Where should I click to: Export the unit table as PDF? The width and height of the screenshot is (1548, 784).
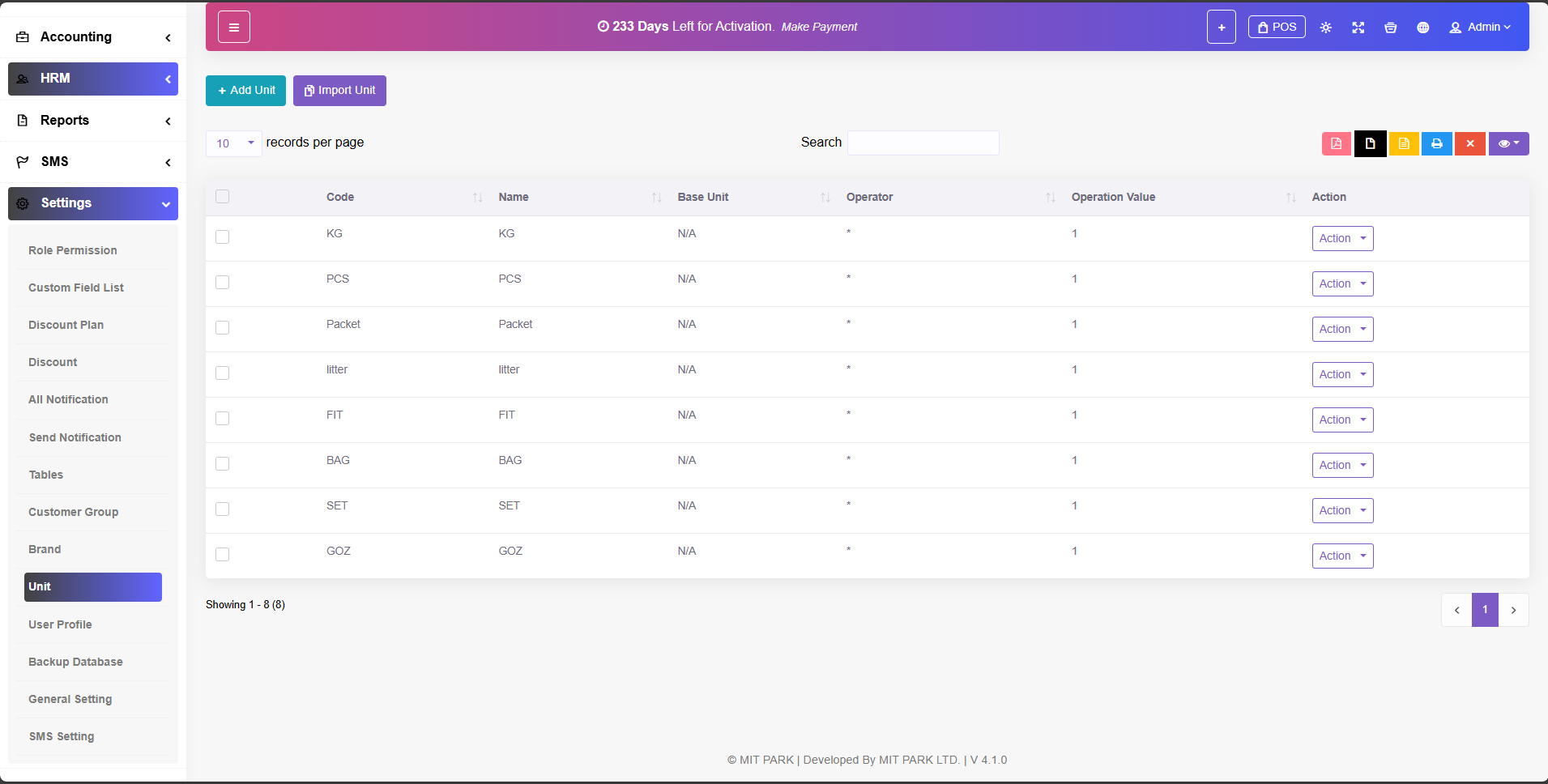(1336, 143)
